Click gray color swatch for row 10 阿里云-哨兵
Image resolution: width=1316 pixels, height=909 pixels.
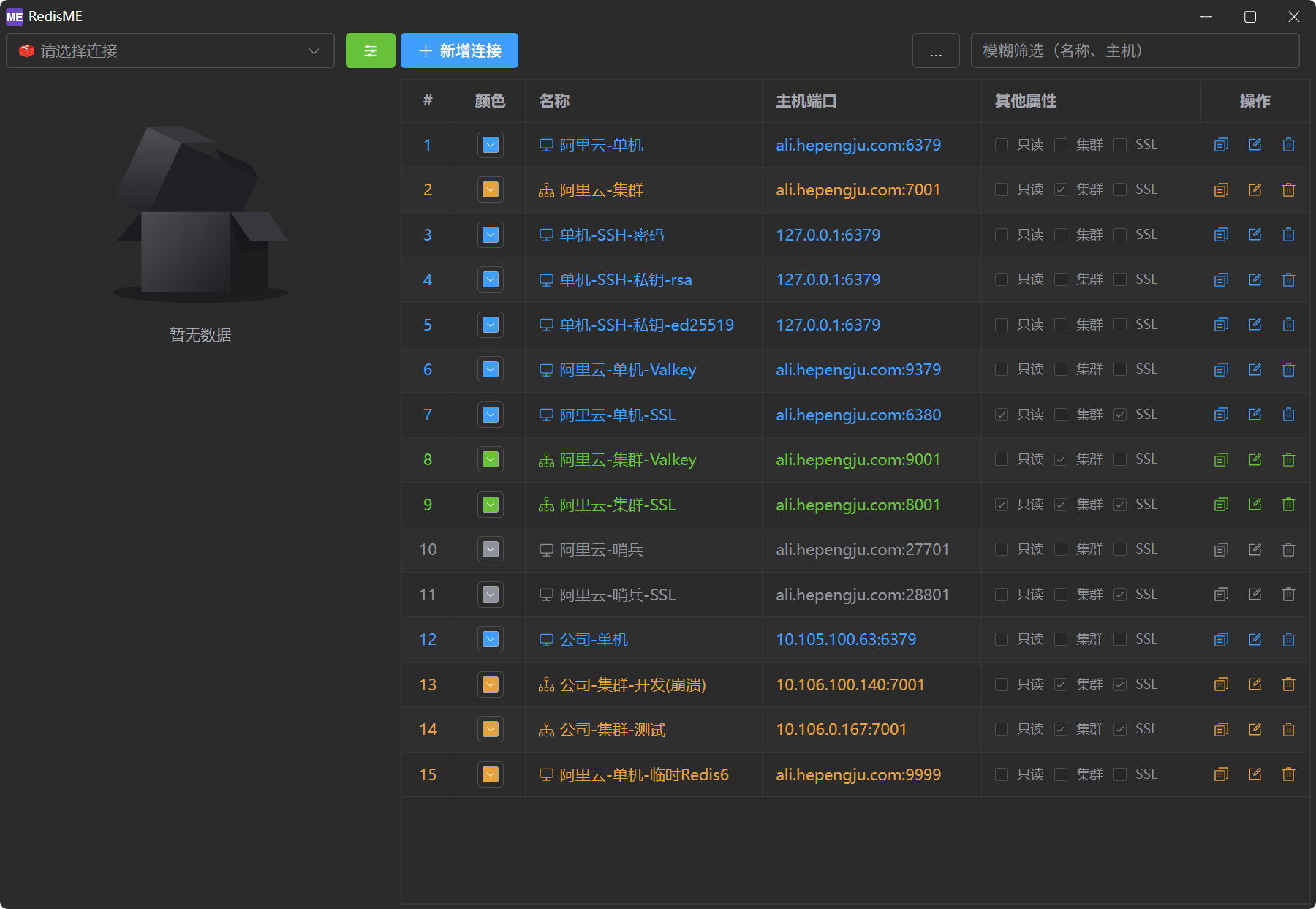(x=491, y=550)
